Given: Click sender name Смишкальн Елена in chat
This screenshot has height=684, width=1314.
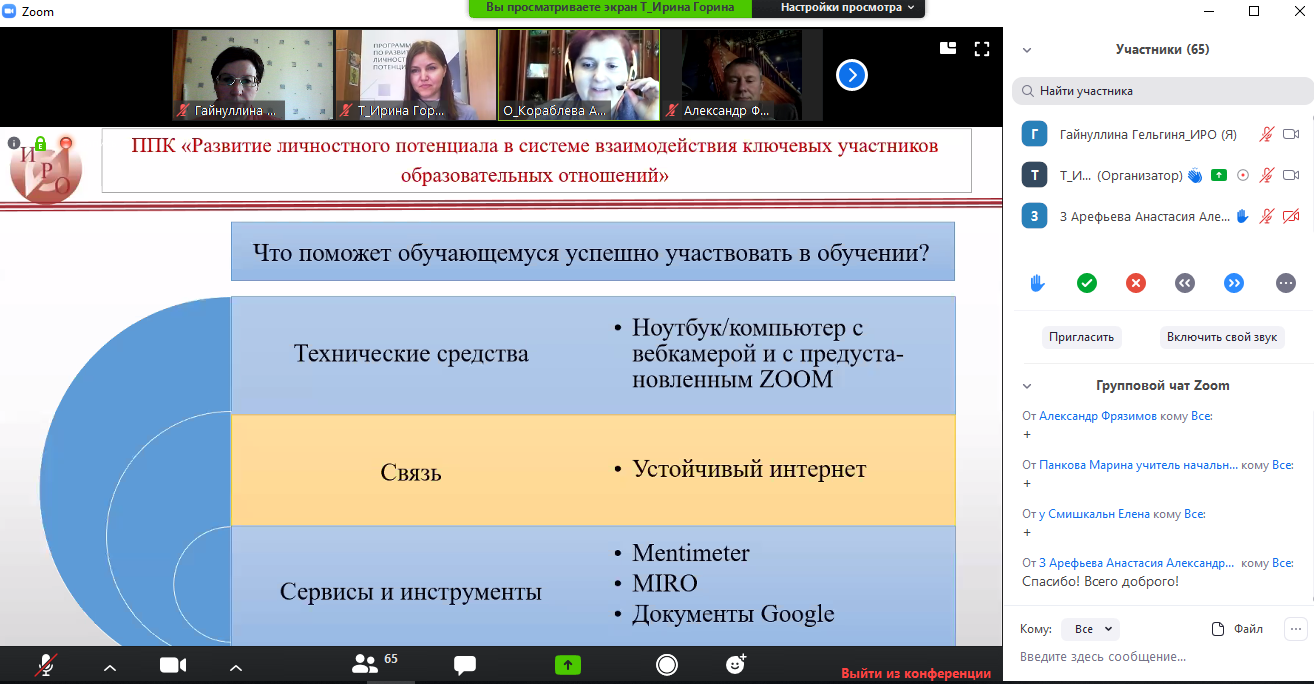Looking at the screenshot, I should coord(1094,514).
